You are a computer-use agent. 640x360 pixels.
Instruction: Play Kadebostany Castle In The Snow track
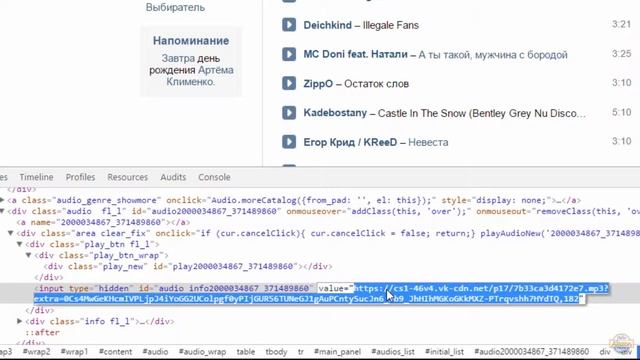coord(289,113)
